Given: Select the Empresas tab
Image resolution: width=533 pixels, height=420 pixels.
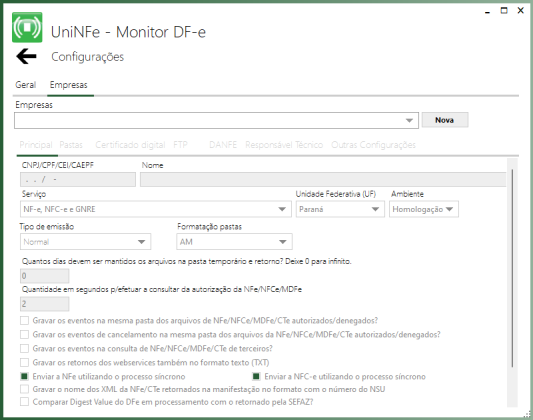Looking at the screenshot, I should [69, 85].
